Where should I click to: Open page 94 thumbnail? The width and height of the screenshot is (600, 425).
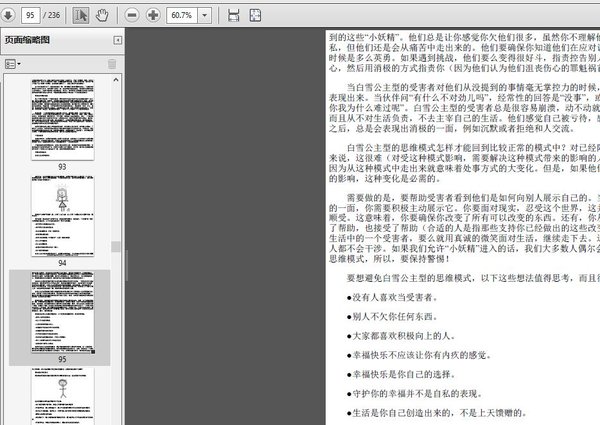click(62, 216)
